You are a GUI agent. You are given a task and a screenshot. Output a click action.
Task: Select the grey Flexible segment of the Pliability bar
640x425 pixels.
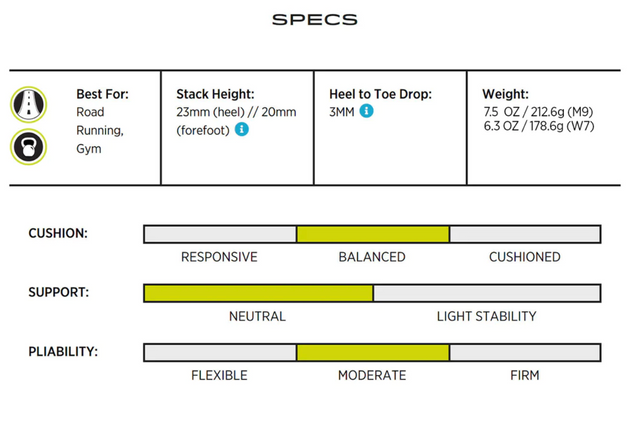tap(220, 352)
